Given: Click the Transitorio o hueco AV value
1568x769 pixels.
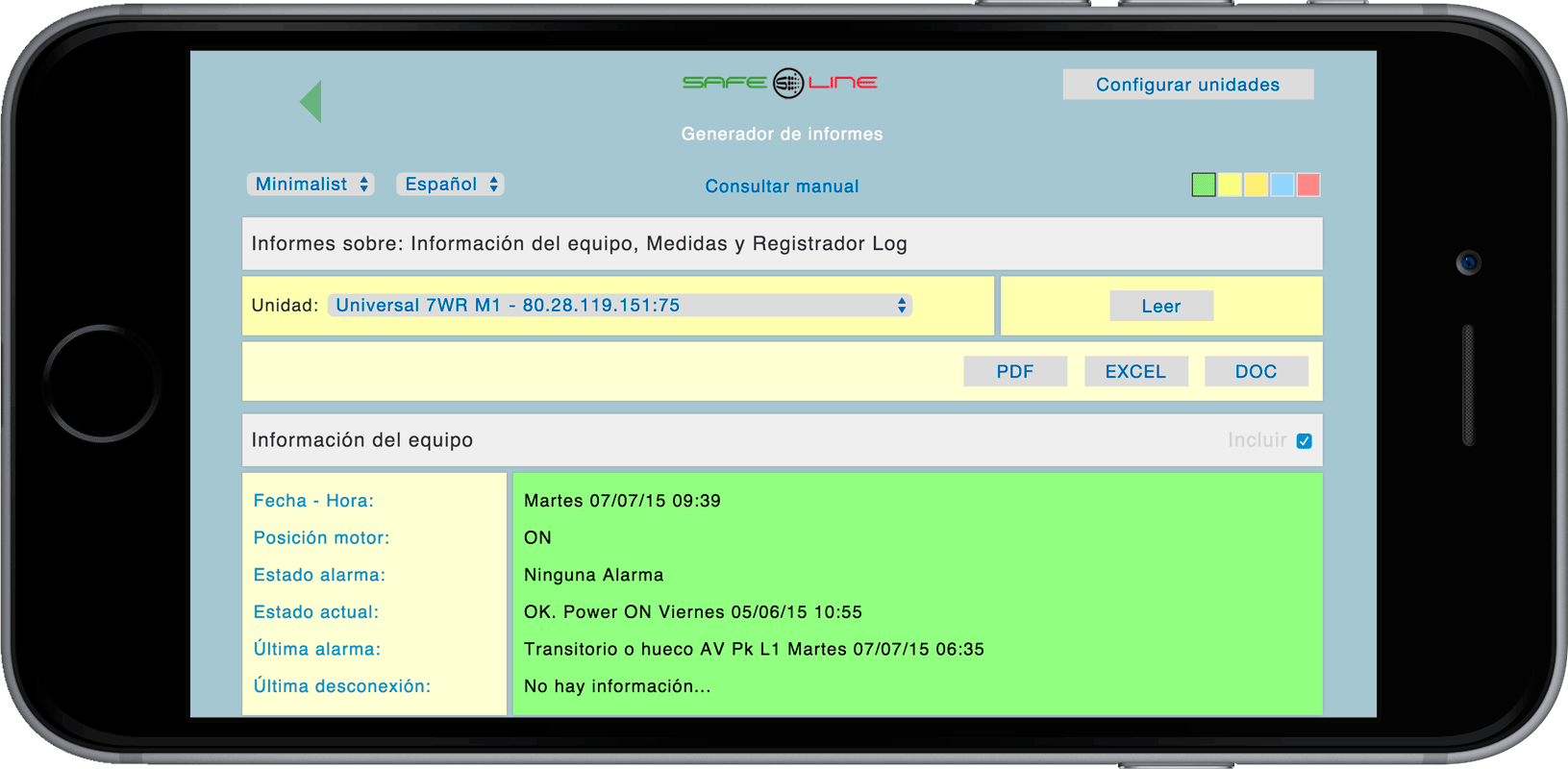Looking at the screenshot, I should pos(754,649).
